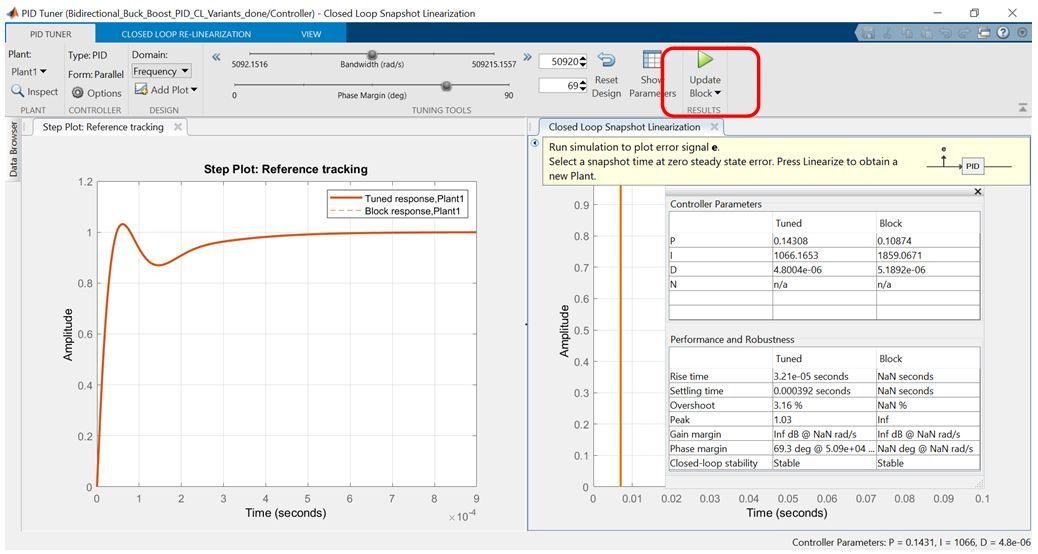
Task: Close the Step Plot: Reference tracking tab
Action: (178, 127)
